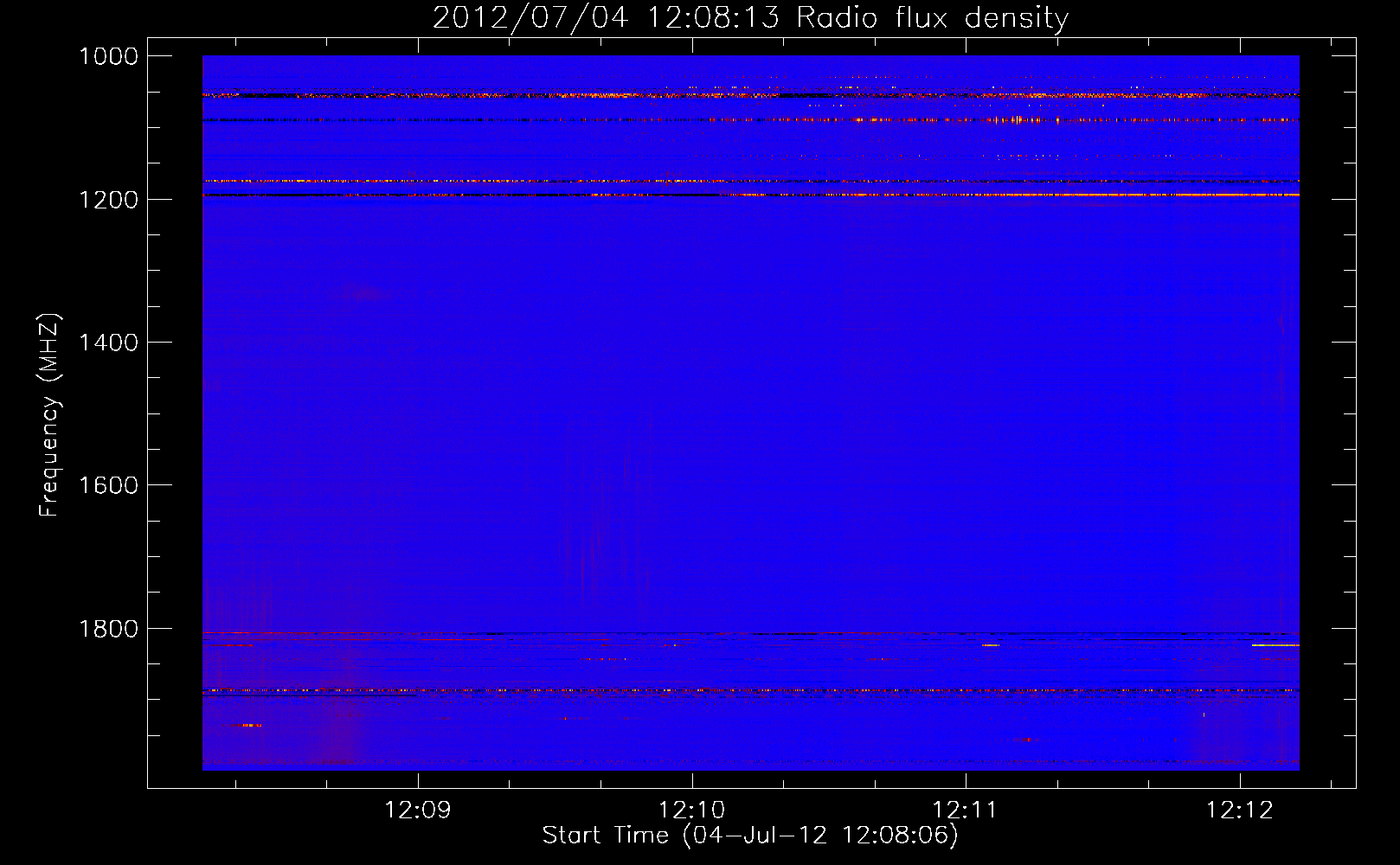Click the 12:10 time tick label
Screen dimensions: 1400x865
click(x=691, y=810)
